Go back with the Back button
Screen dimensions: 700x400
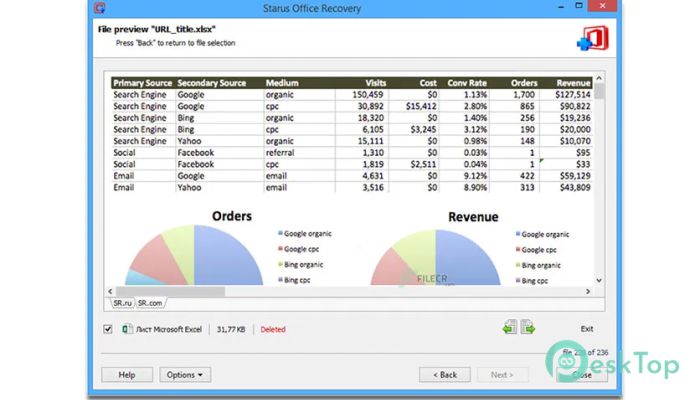click(x=445, y=375)
